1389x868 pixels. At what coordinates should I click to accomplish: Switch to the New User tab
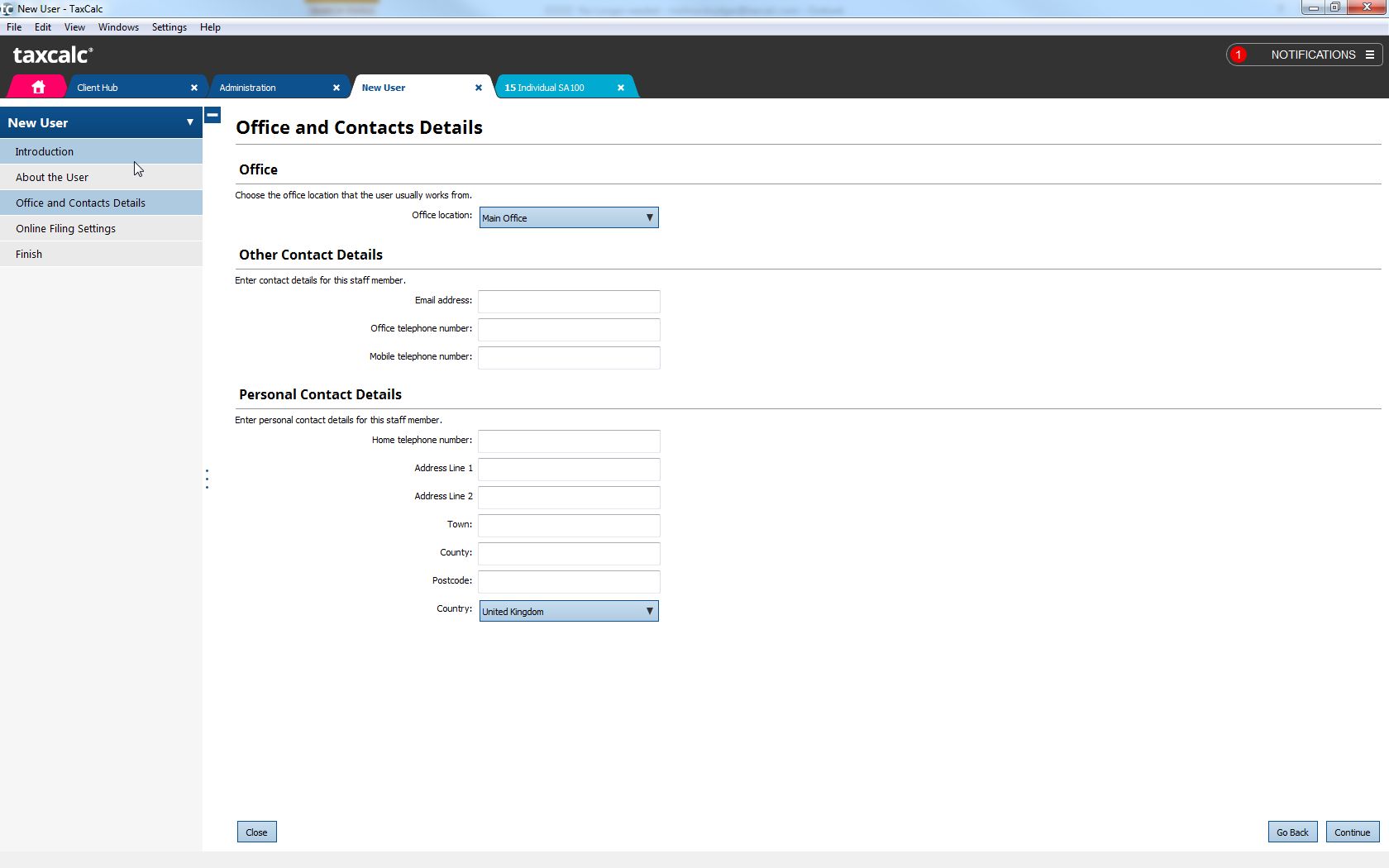[x=383, y=87]
